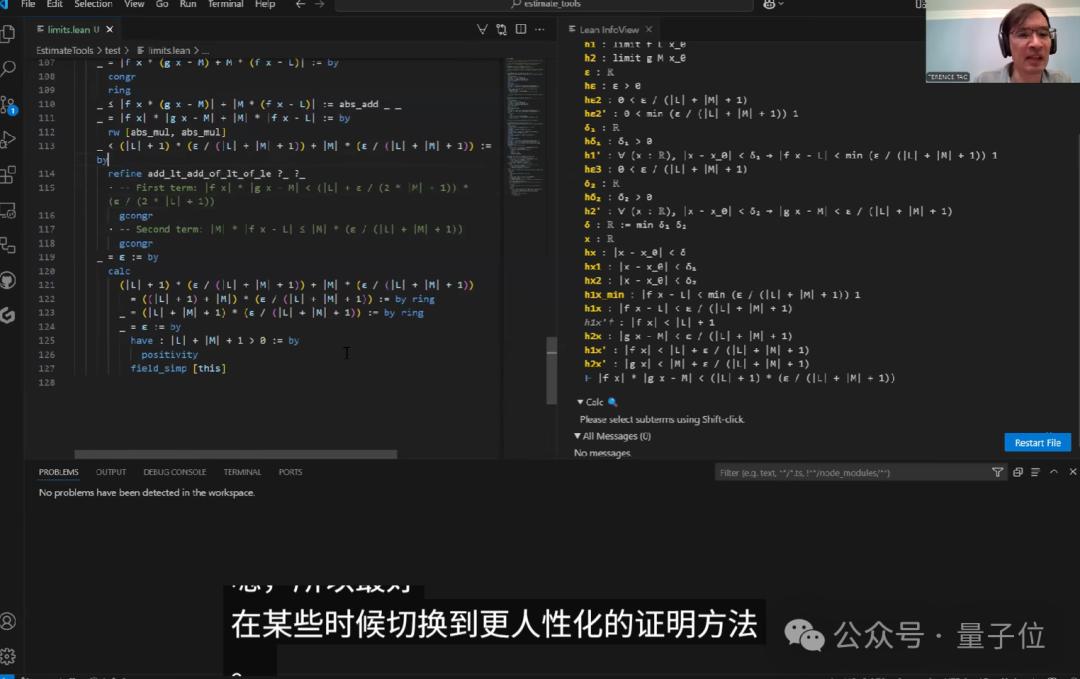Open the Run and Debug sidebar

click(10, 140)
